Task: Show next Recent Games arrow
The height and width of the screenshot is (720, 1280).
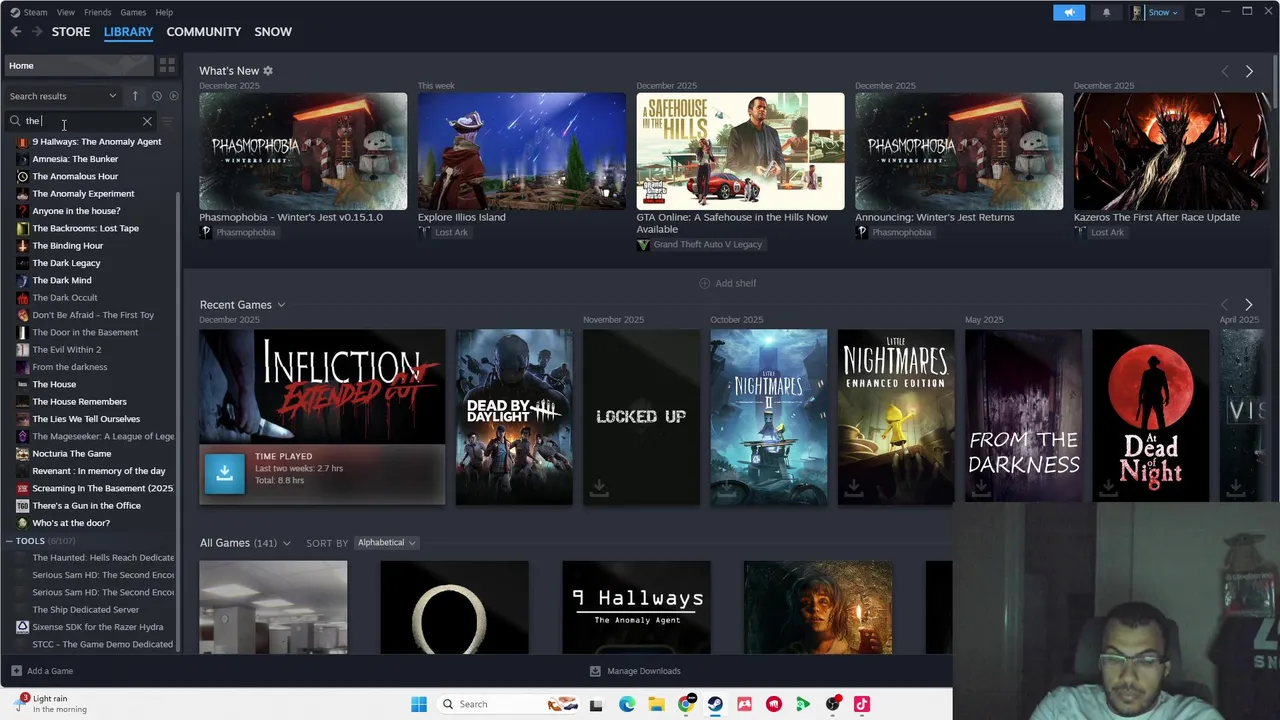Action: 1248,304
